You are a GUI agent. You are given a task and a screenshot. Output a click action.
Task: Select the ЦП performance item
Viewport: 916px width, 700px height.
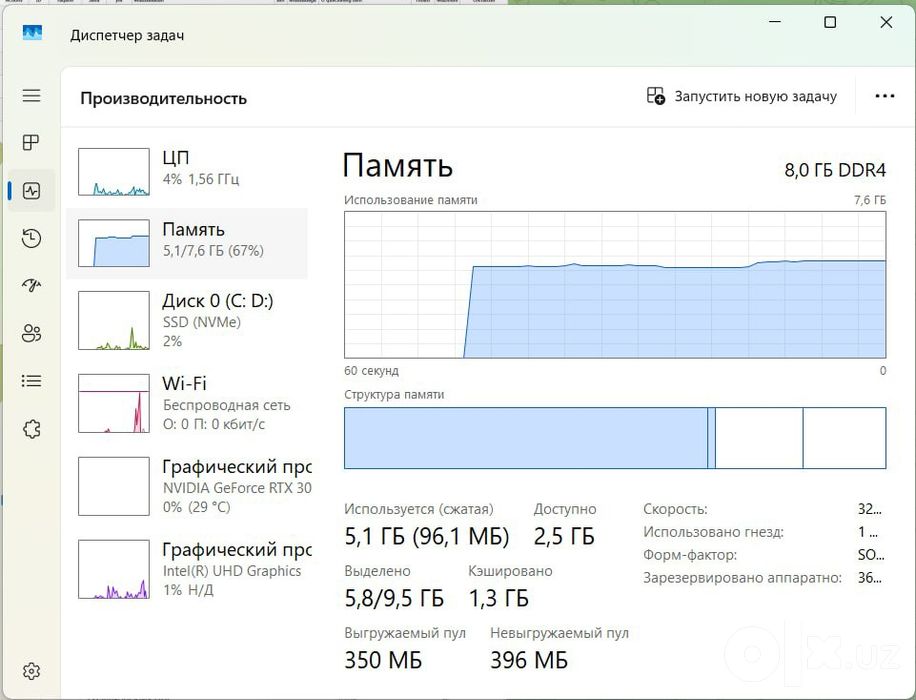pyautogui.click(x=187, y=171)
